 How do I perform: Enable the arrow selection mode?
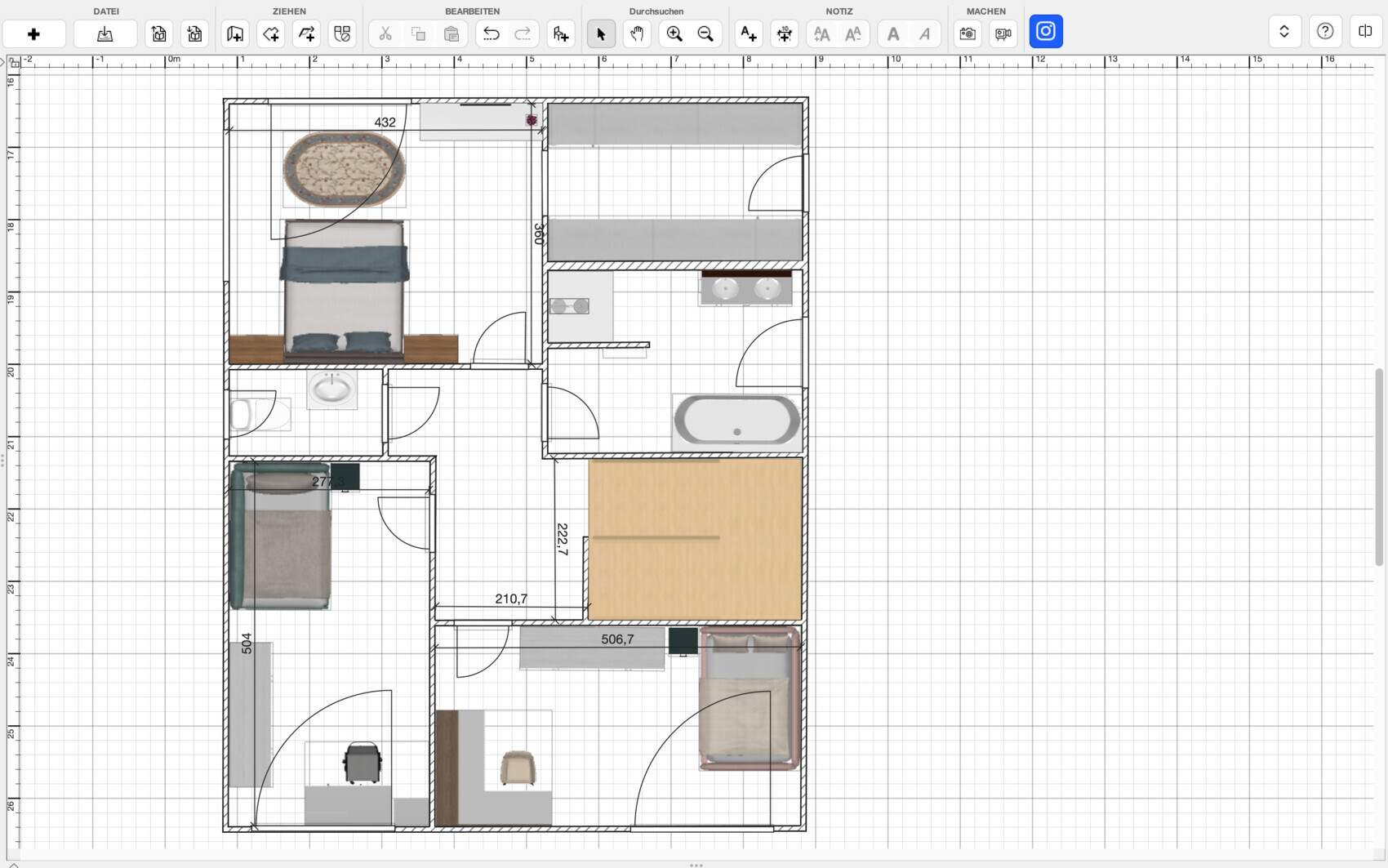(601, 33)
